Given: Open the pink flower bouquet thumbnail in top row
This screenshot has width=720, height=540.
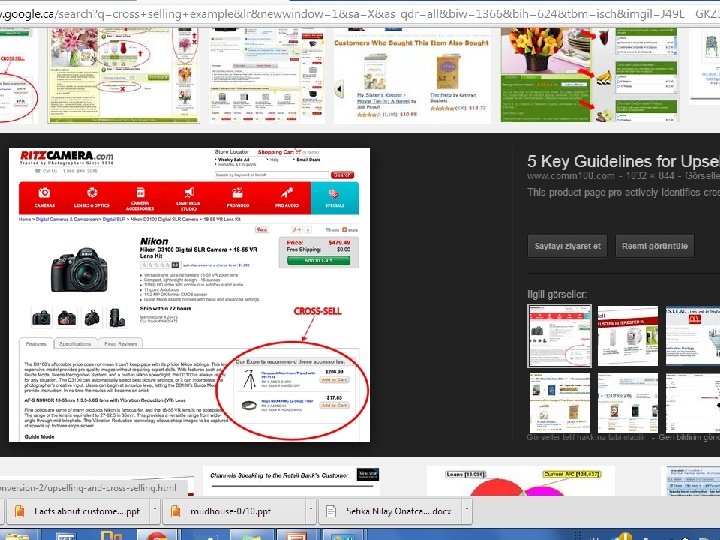Looking at the screenshot, I should tap(124, 75).
